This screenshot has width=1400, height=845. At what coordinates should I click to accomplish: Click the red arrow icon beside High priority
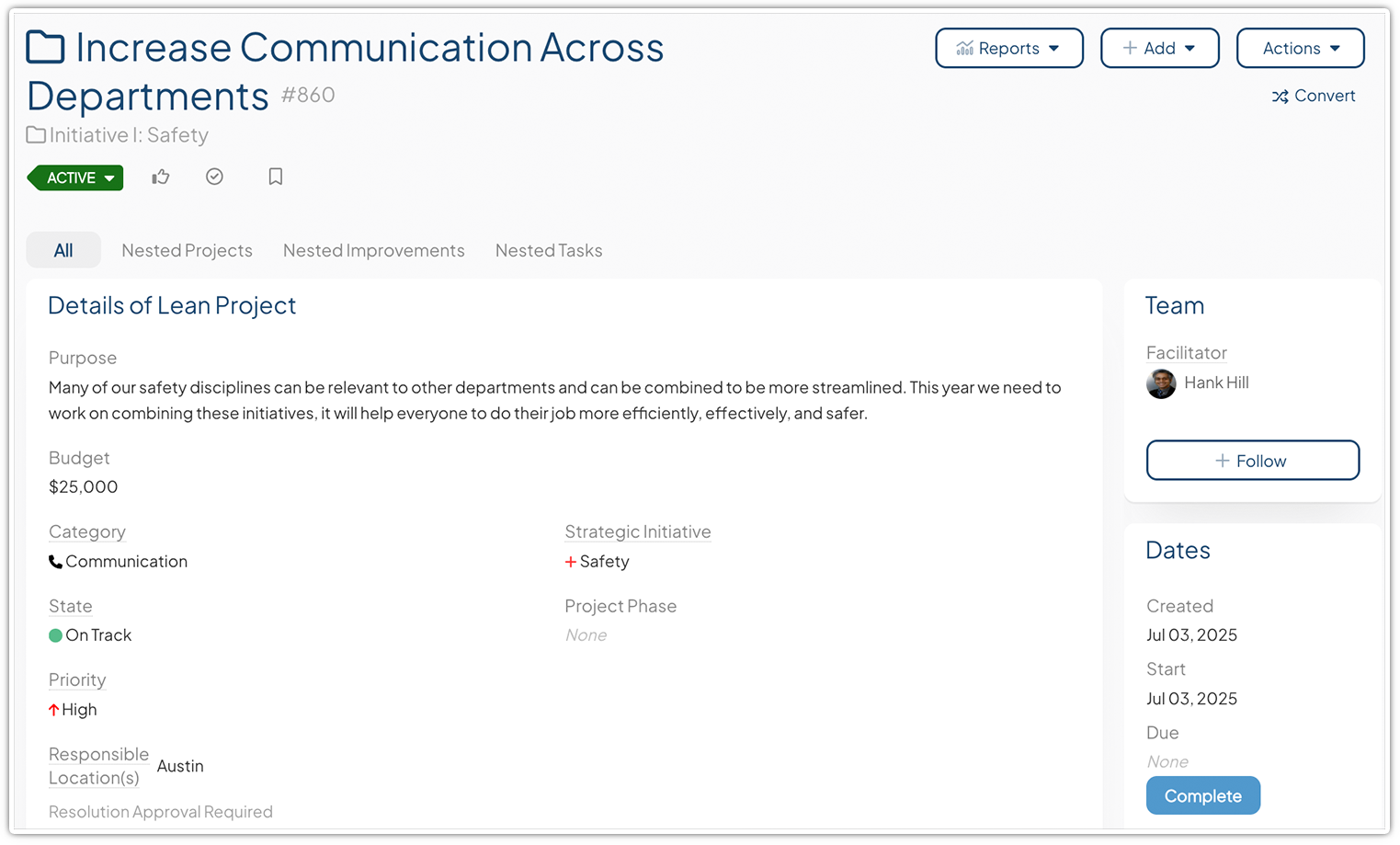55,709
